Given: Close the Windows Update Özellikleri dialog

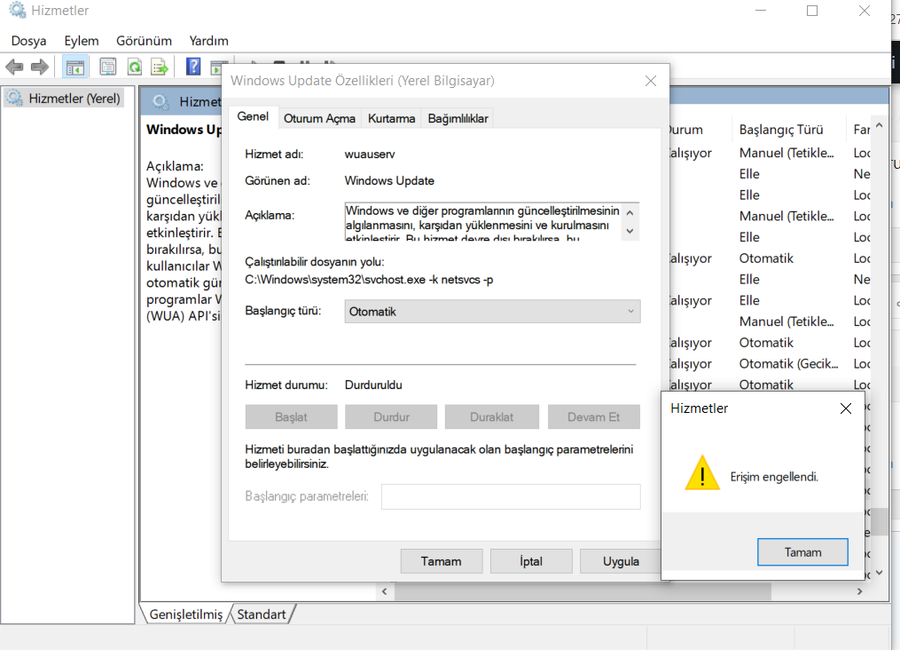Looking at the screenshot, I should point(650,81).
